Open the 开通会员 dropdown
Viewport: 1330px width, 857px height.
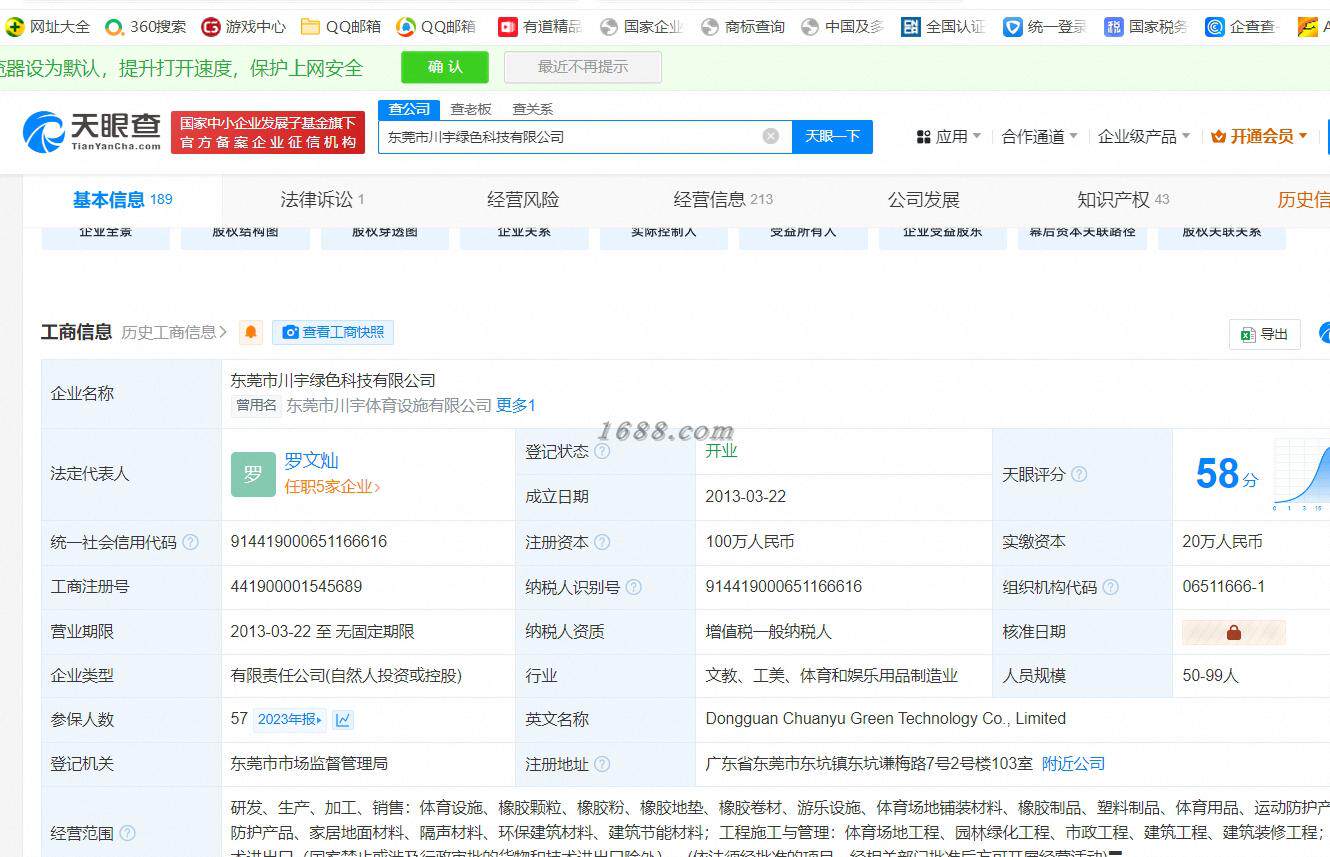point(1259,136)
